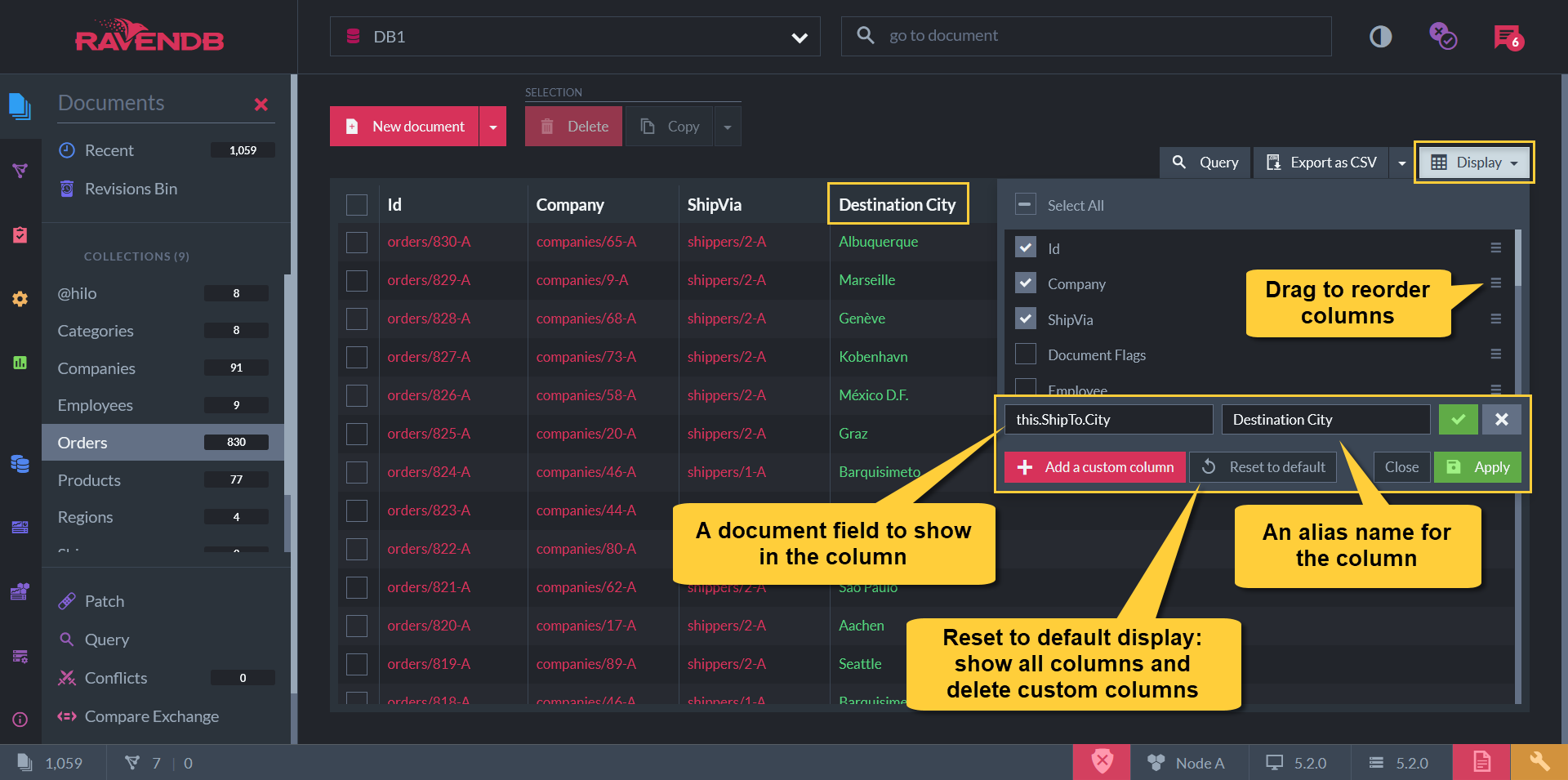Click the Destination City alias input
This screenshot has width=1568, height=780.
[1325, 419]
